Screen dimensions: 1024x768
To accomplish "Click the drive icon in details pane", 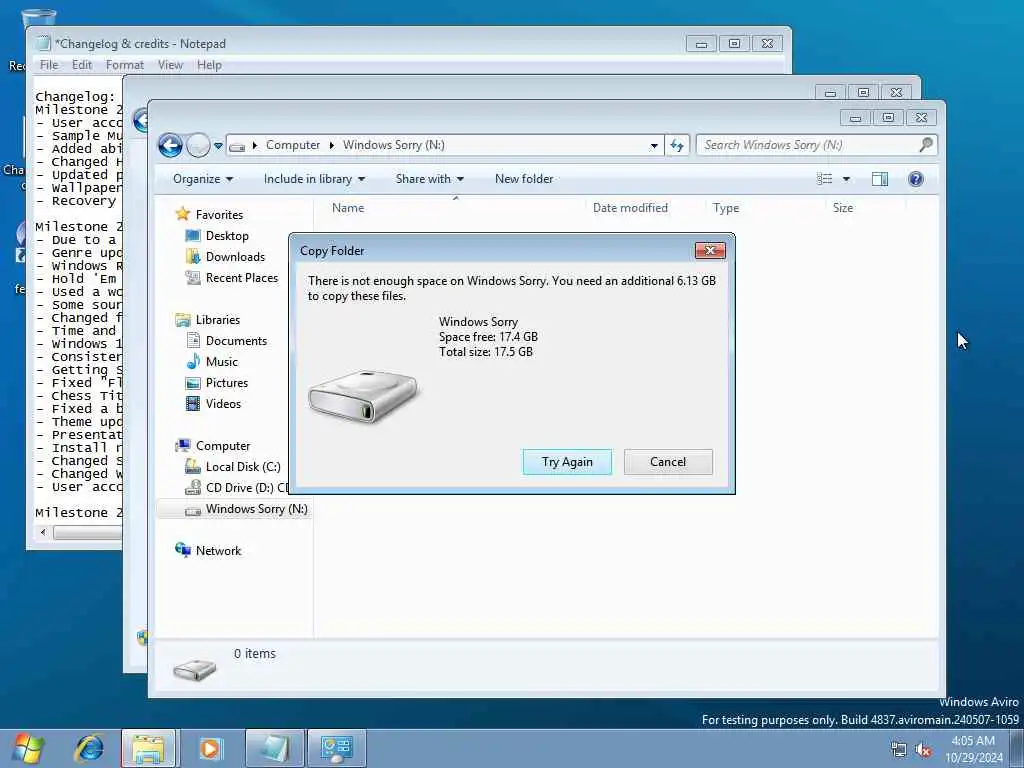I will [194, 669].
